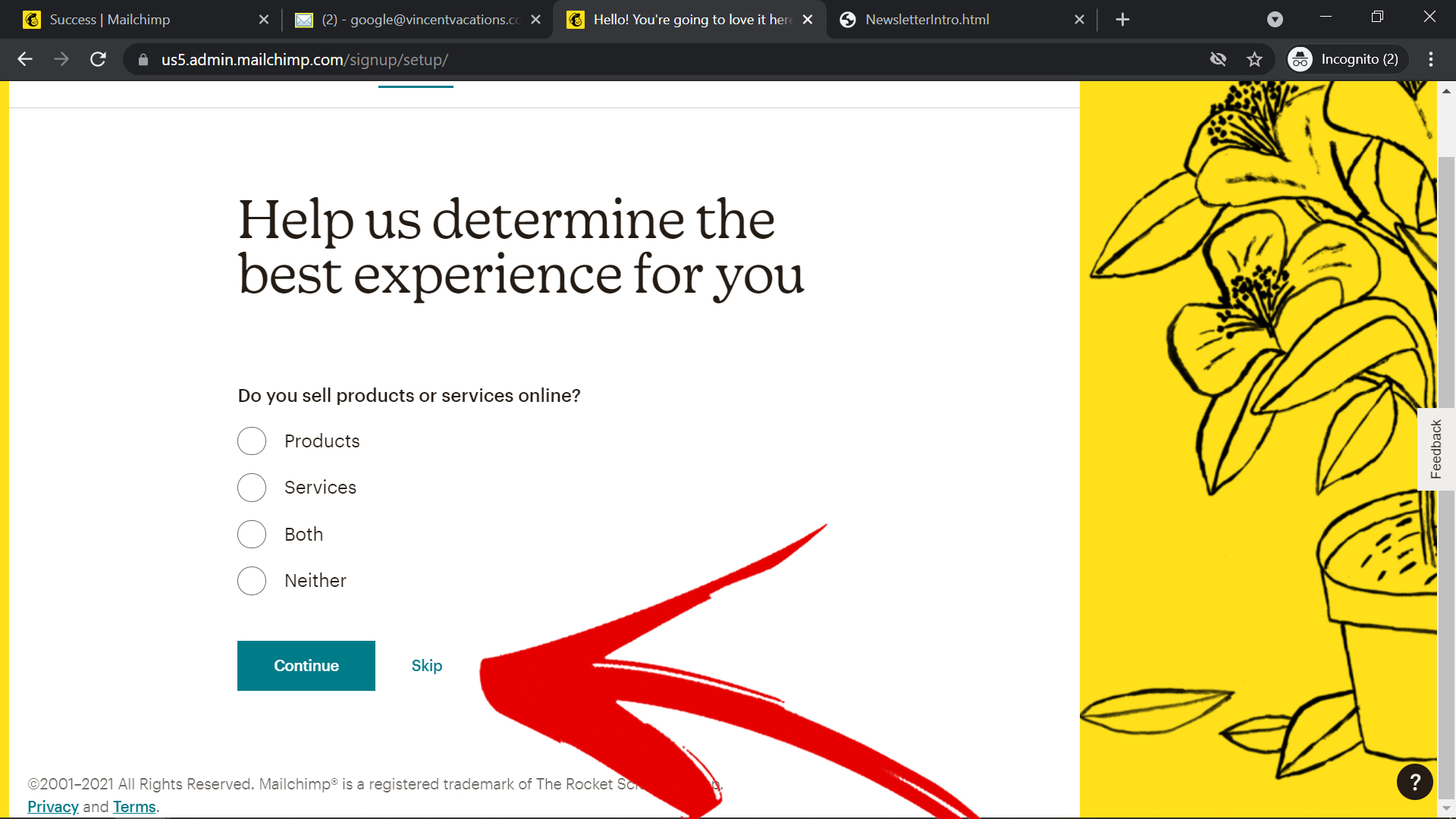The image size is (1456, 819).
Task: Click the copyright text '©2001–2021 All Rights Reserved'
Action: click(x=140, y=784)
